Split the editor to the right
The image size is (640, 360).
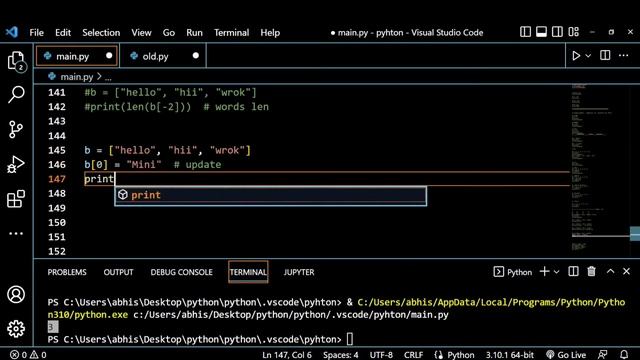pyautogui.click(x=605, y=55)
